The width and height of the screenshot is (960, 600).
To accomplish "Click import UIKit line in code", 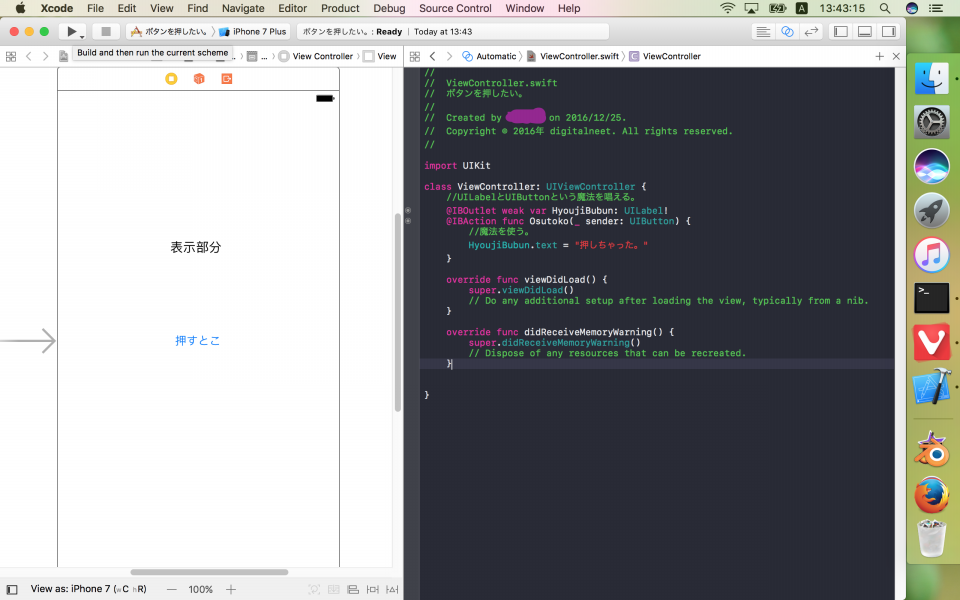I will coord(457,166).
